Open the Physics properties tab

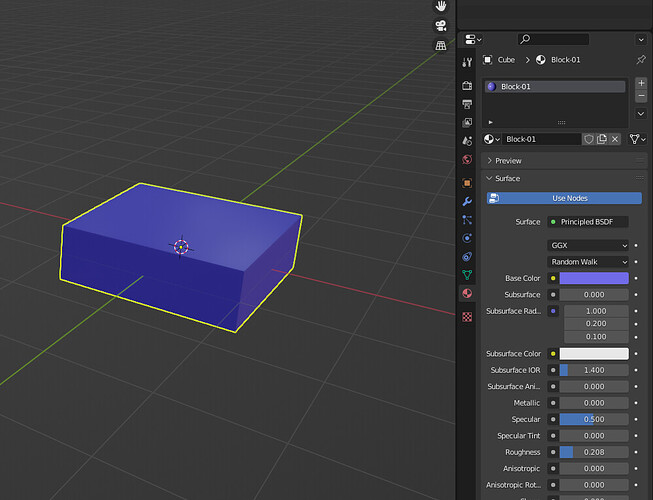(x=467, y=238)
